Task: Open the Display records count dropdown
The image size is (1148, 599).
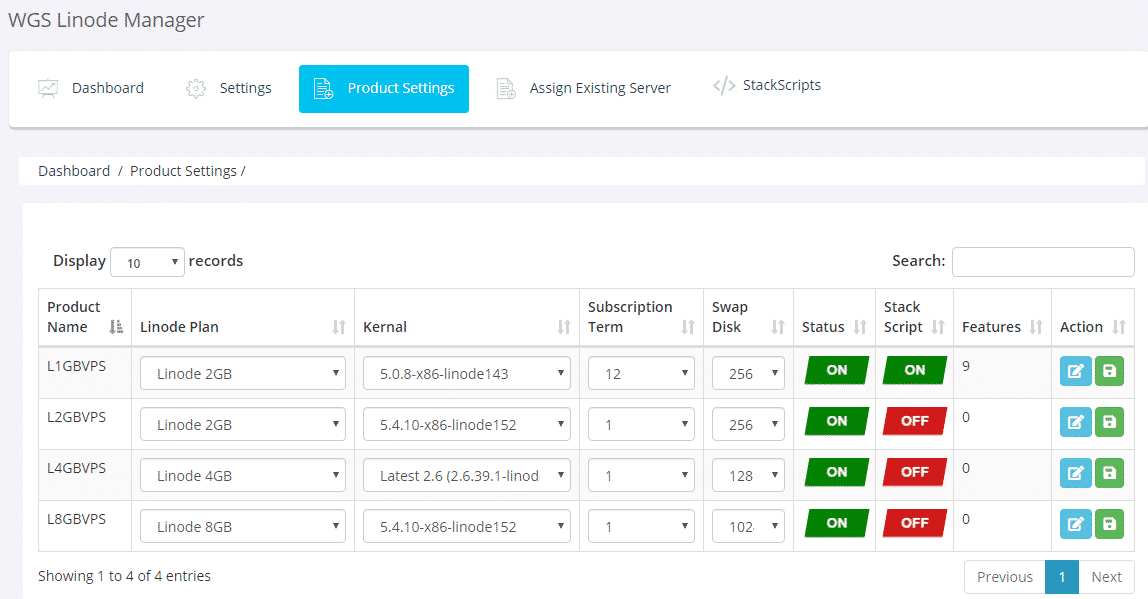Action: [147, 262]
